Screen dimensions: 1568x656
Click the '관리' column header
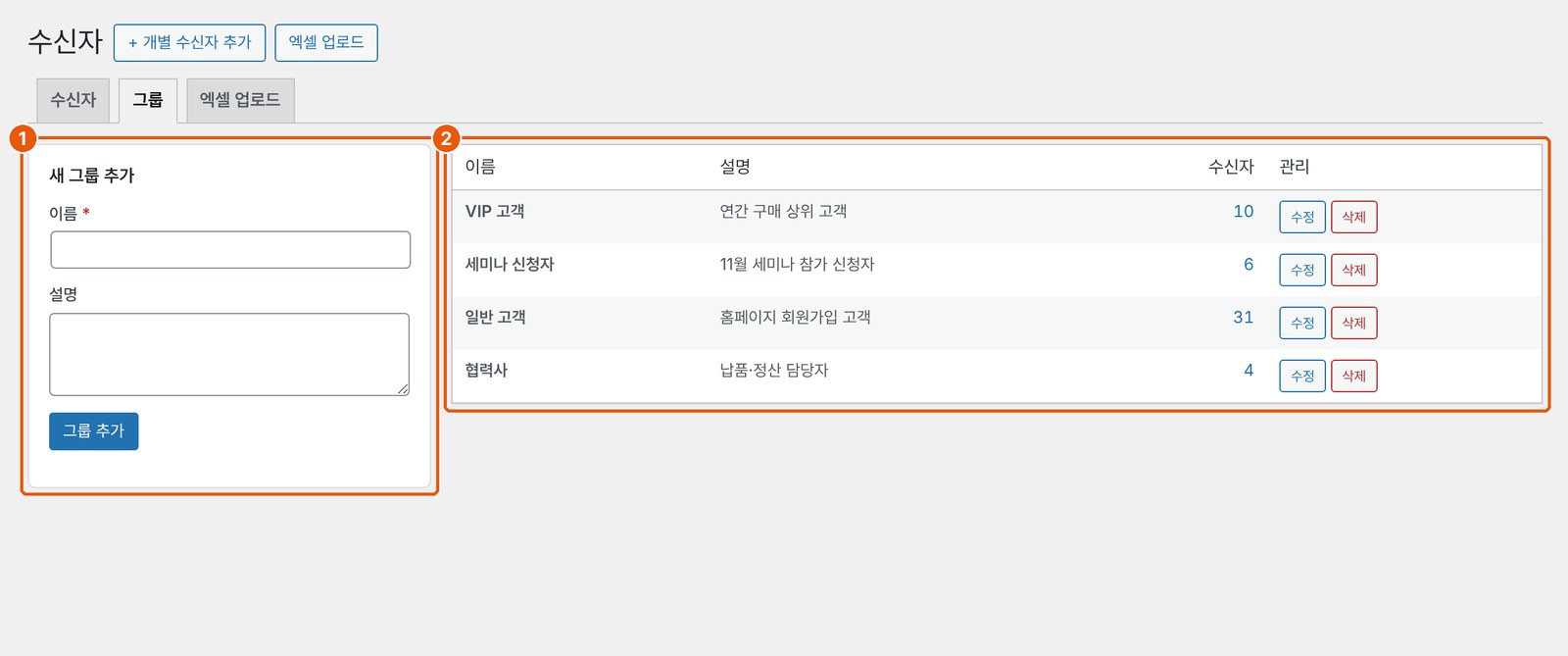1295,167
